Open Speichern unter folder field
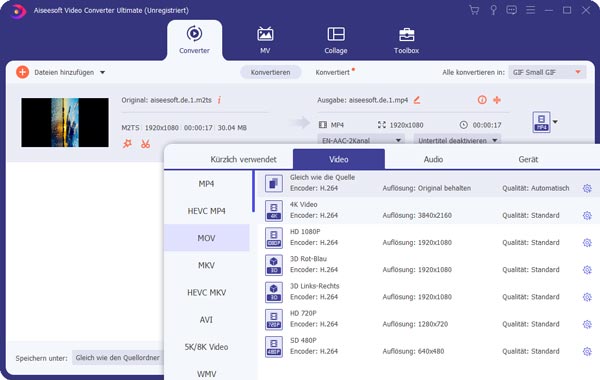 (x=118, y=358)
